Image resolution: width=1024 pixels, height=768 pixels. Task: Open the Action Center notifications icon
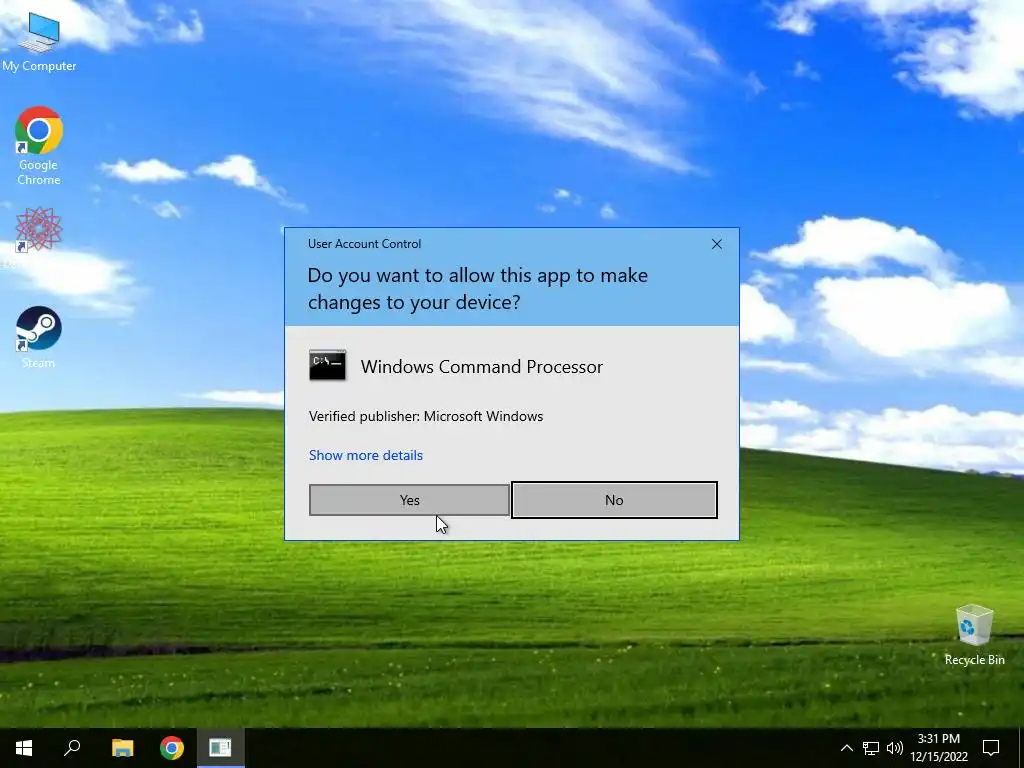pyautogui.click(x=991, y=748)
